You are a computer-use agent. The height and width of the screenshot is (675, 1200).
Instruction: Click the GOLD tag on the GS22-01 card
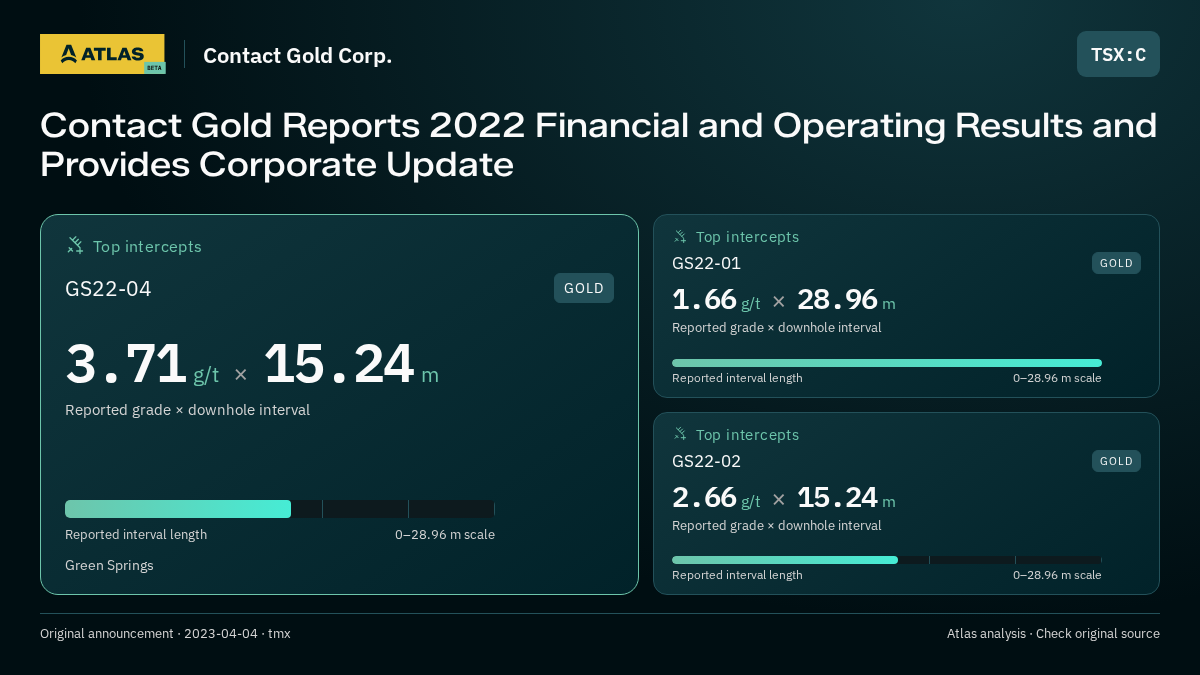pyautogui.click(x=1116, y=263)
